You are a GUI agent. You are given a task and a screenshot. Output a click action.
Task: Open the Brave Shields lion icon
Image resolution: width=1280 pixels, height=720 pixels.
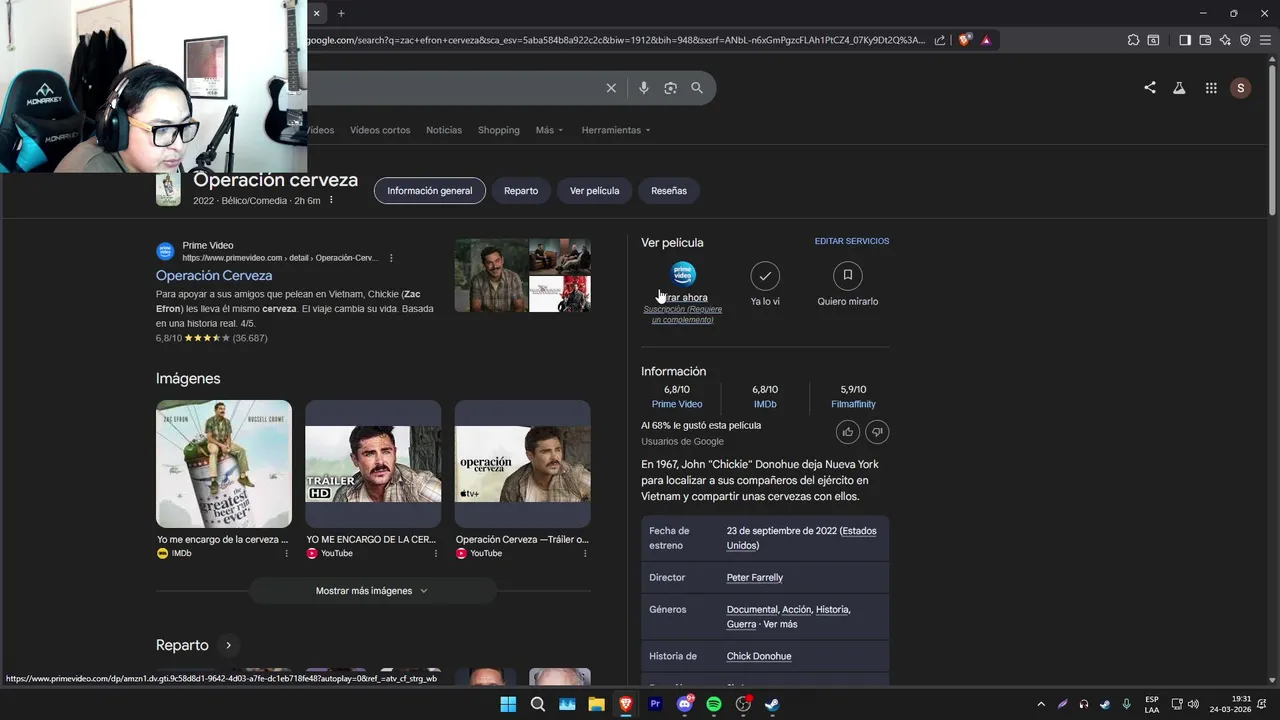[964, 40]
